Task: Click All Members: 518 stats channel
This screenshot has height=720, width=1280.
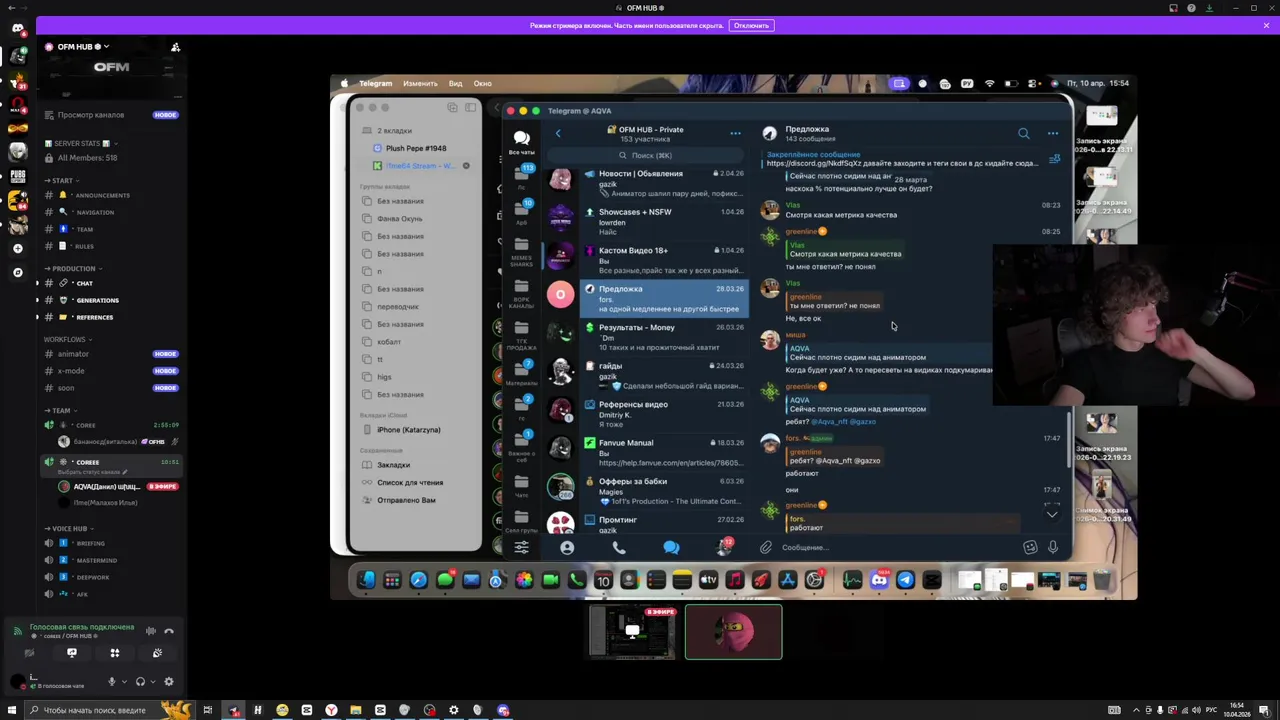Action: tap(110, 158)
